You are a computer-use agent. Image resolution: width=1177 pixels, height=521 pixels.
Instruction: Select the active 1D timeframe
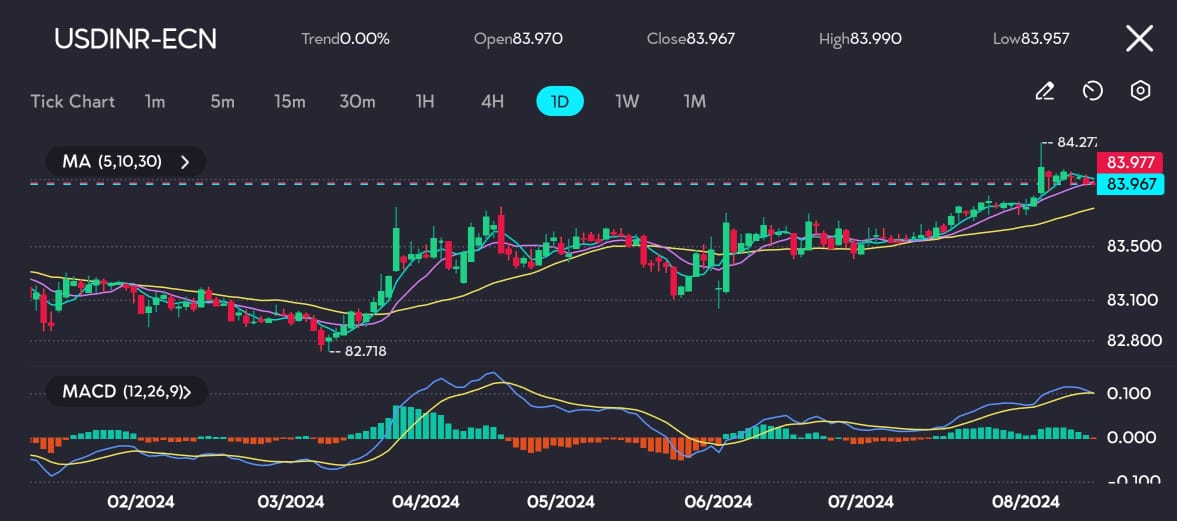click(560, 101)
